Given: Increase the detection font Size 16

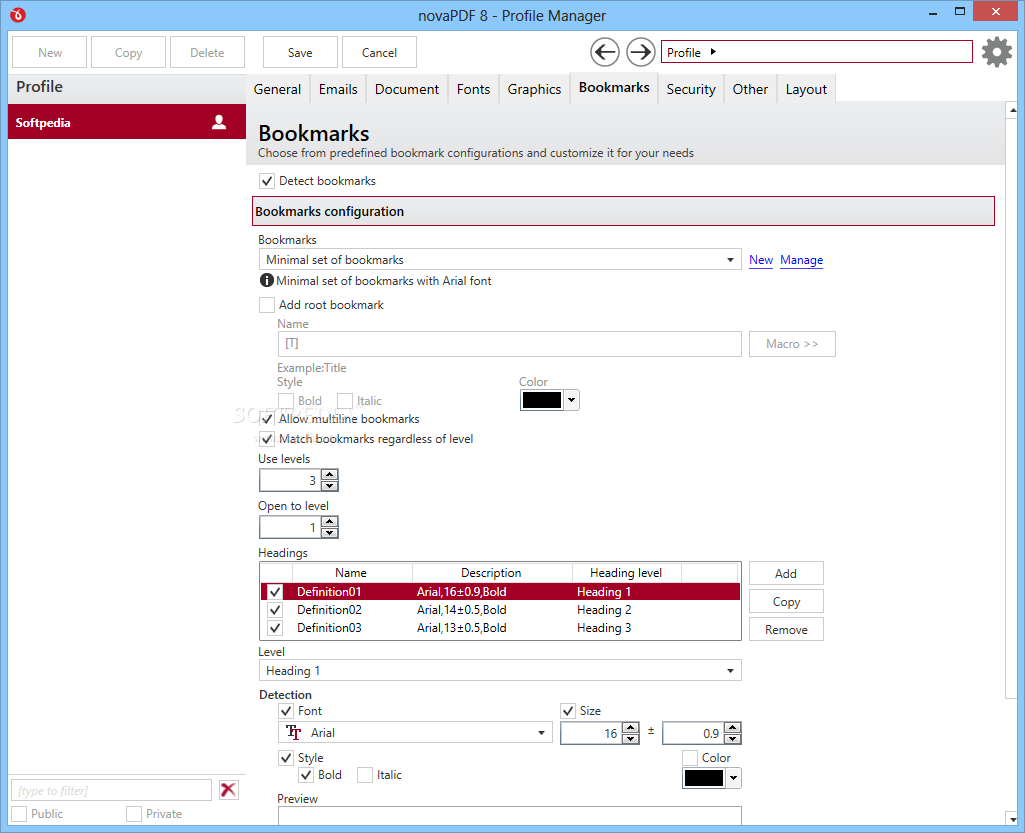Looking at the screenshot, I should pos(631,728).
